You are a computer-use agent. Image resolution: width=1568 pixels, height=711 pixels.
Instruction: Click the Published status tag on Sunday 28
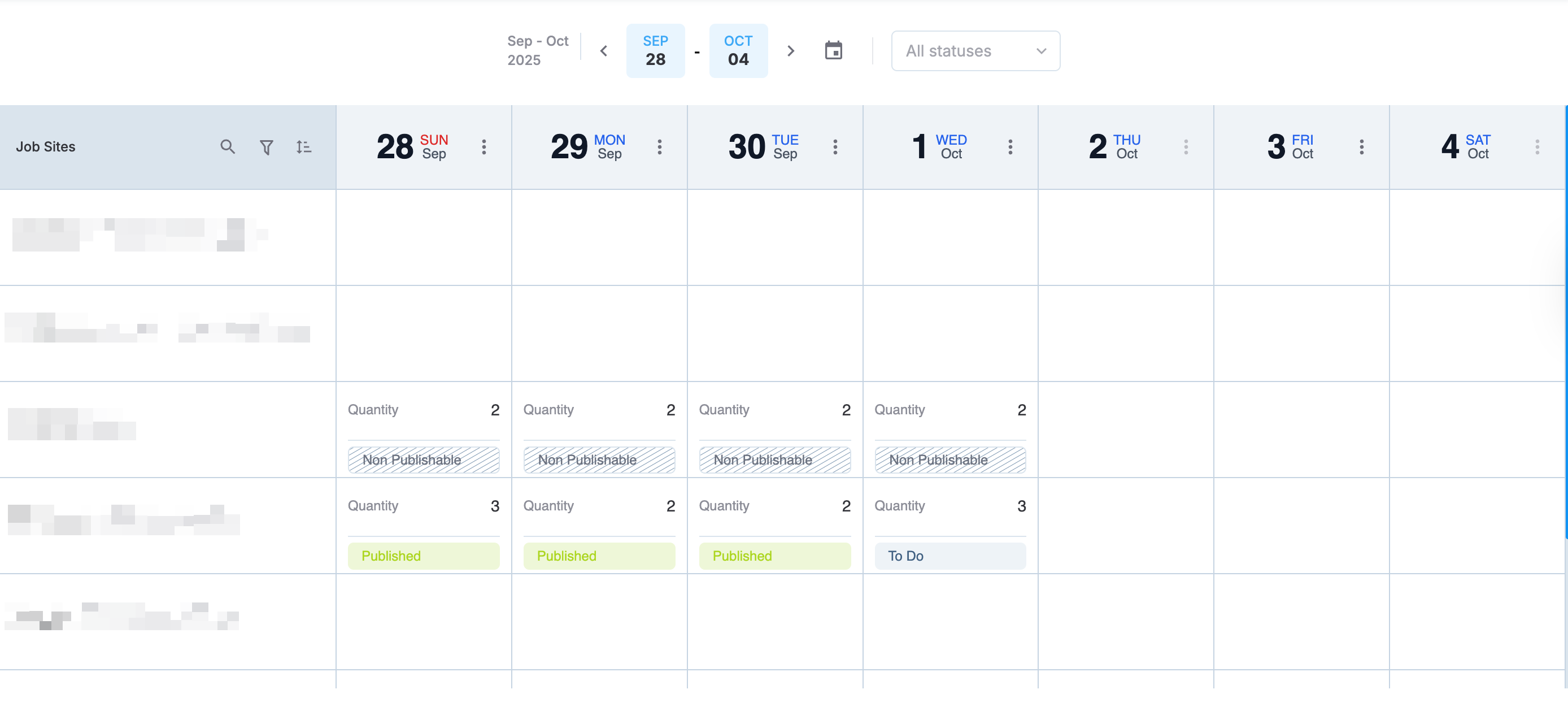[x=423, y=556]
